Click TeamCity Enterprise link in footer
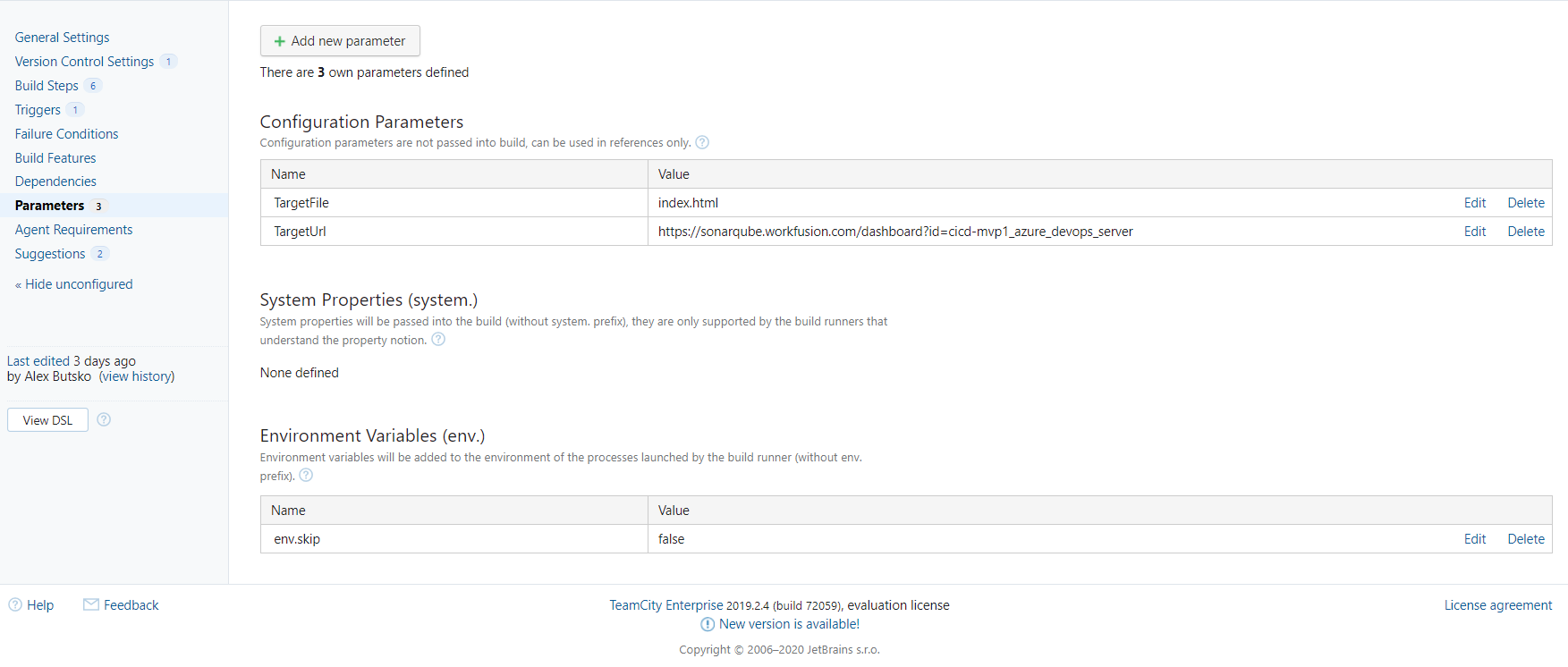1568x667 pixels. tap(666, 605)
